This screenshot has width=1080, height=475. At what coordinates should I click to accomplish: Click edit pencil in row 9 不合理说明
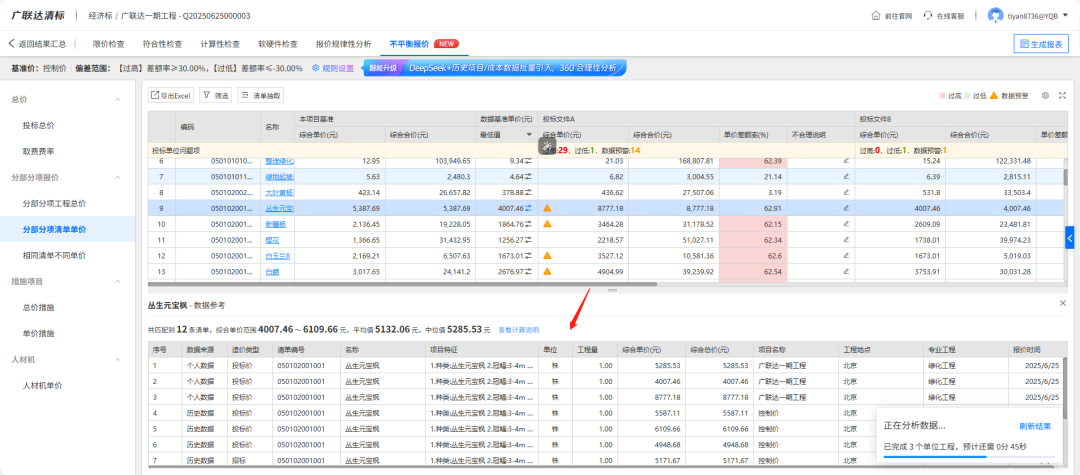[x=845, y=208]
